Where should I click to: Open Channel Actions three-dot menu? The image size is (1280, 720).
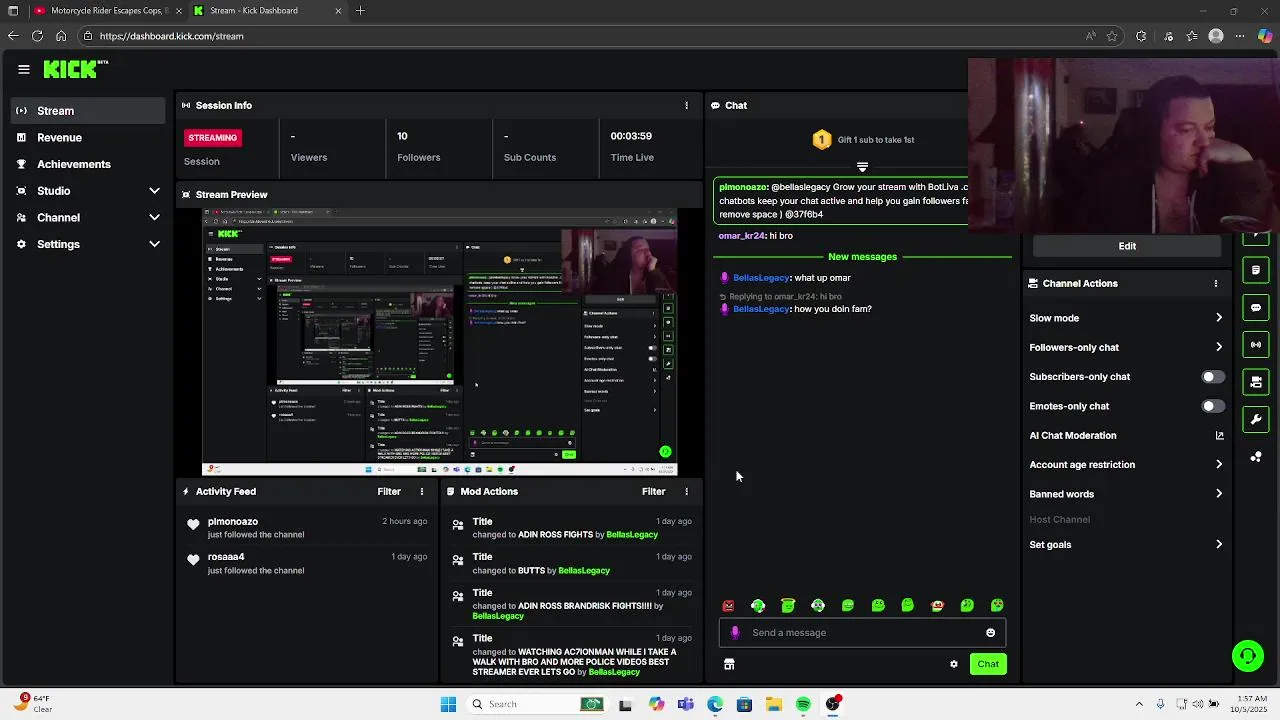click(x=1216, y=283)
